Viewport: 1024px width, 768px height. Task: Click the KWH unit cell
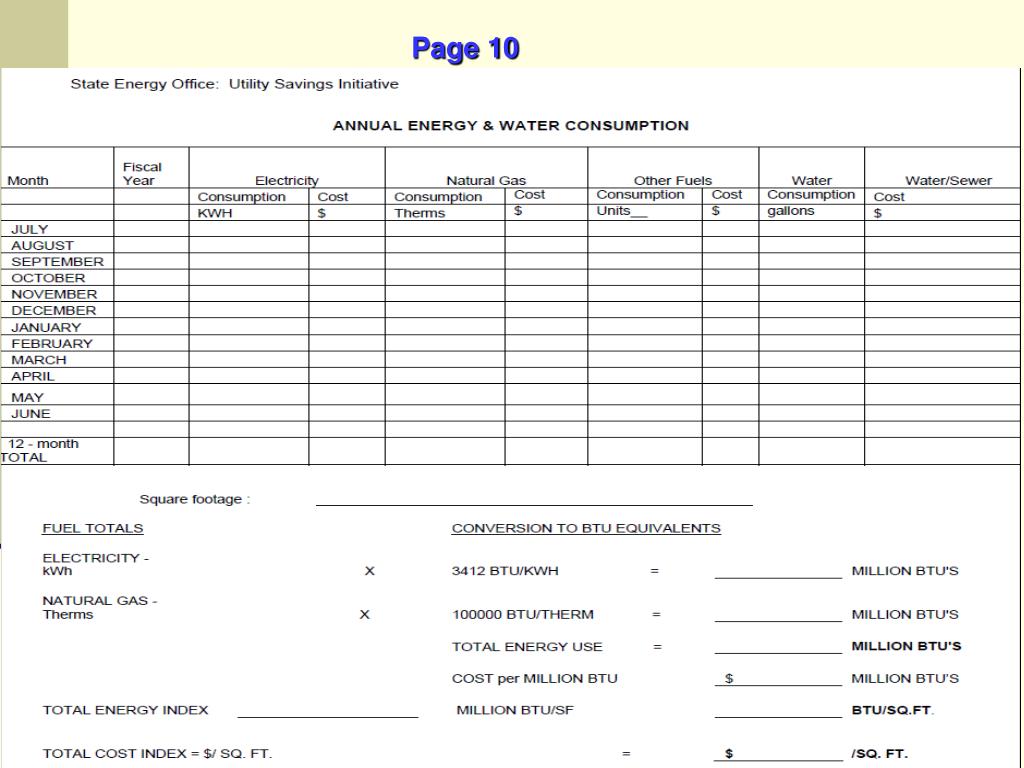pyautogui.click(x=215, y=213)
